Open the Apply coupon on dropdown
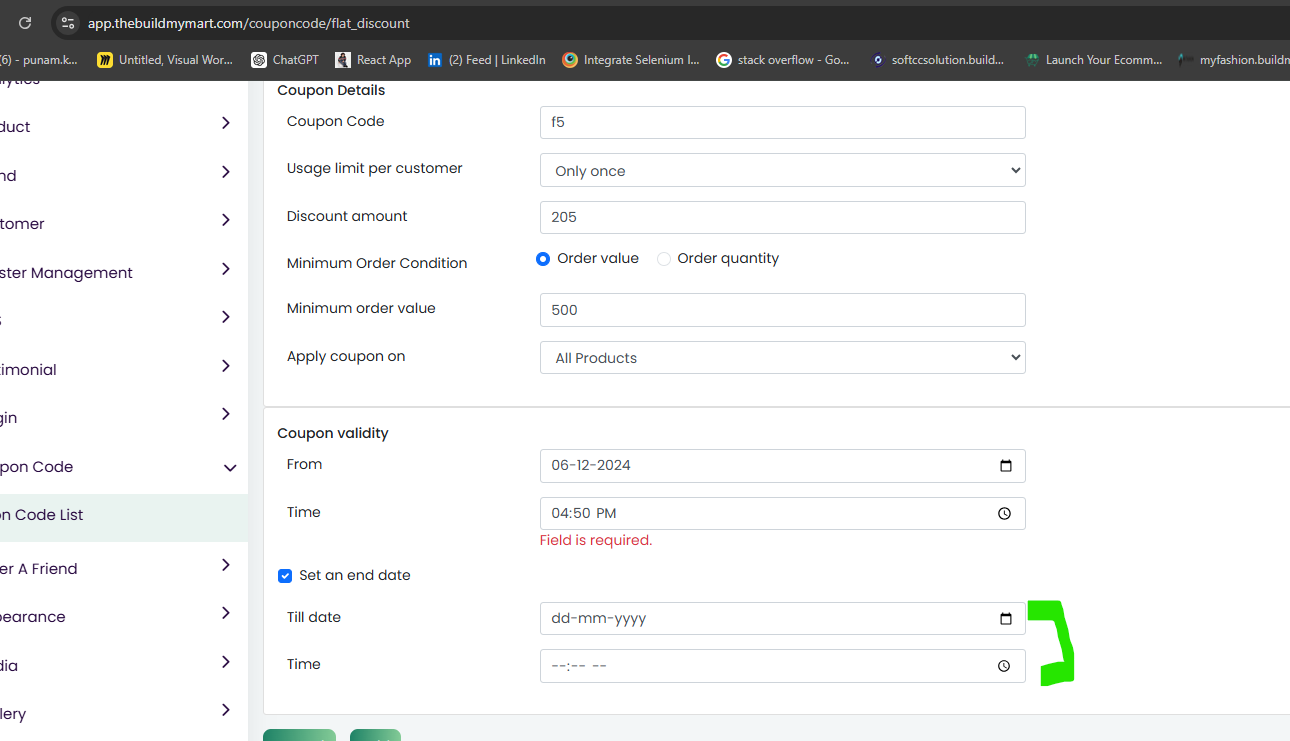 coord(783,358)
